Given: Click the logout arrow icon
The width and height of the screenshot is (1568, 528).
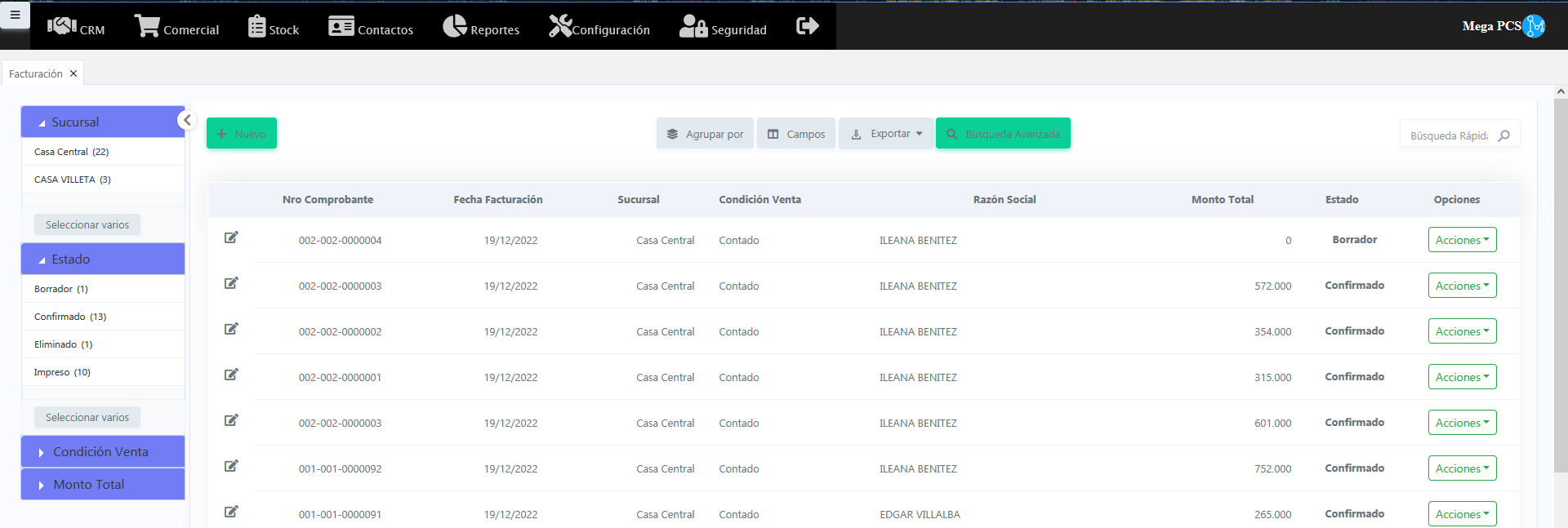Looking at the screenshot, I should pos(807,26).
